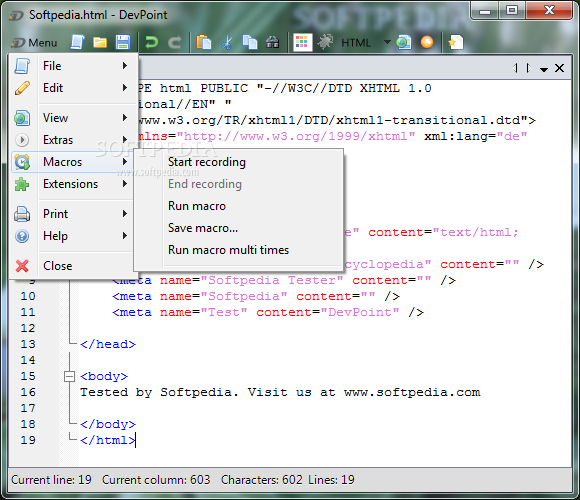Screen dimensions: 580x500
Task: Open the tab list dropdown arrow
Action: pos(543,69)
